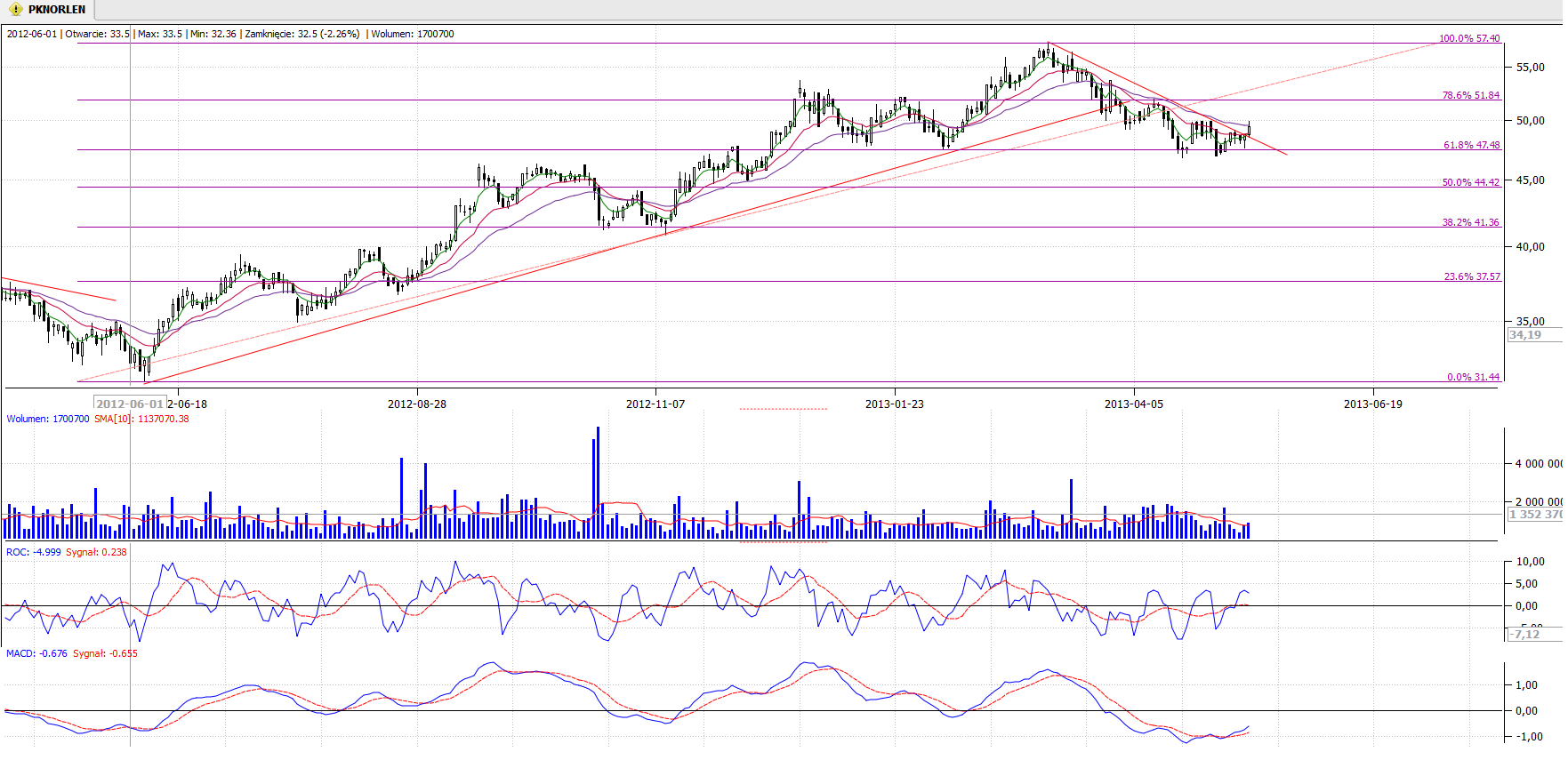Click the 2013-01-23 date axis label
Viewport: 1568px width, 760px height.
[x=895, y=404]
